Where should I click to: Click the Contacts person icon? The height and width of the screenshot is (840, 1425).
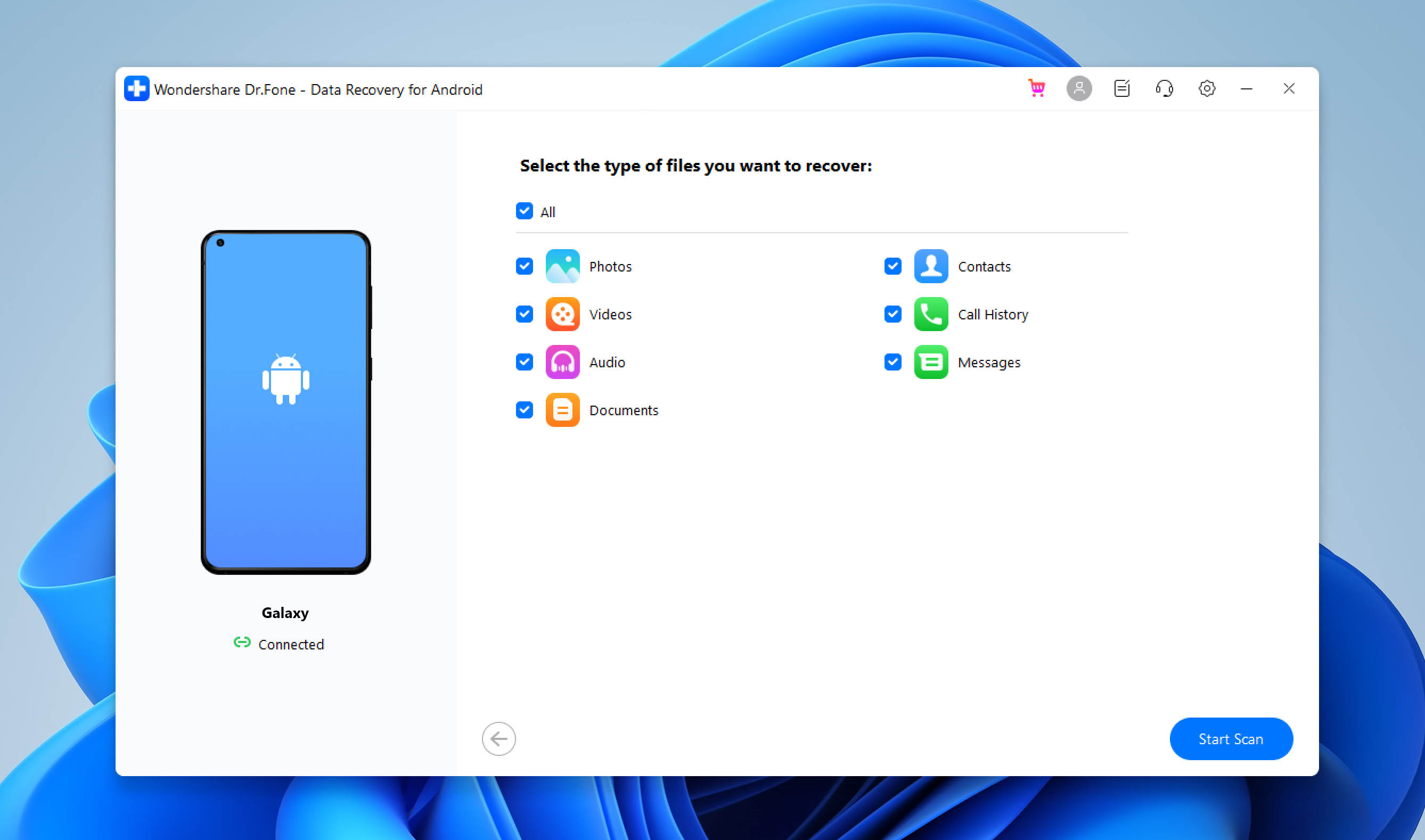click(931, 266)
